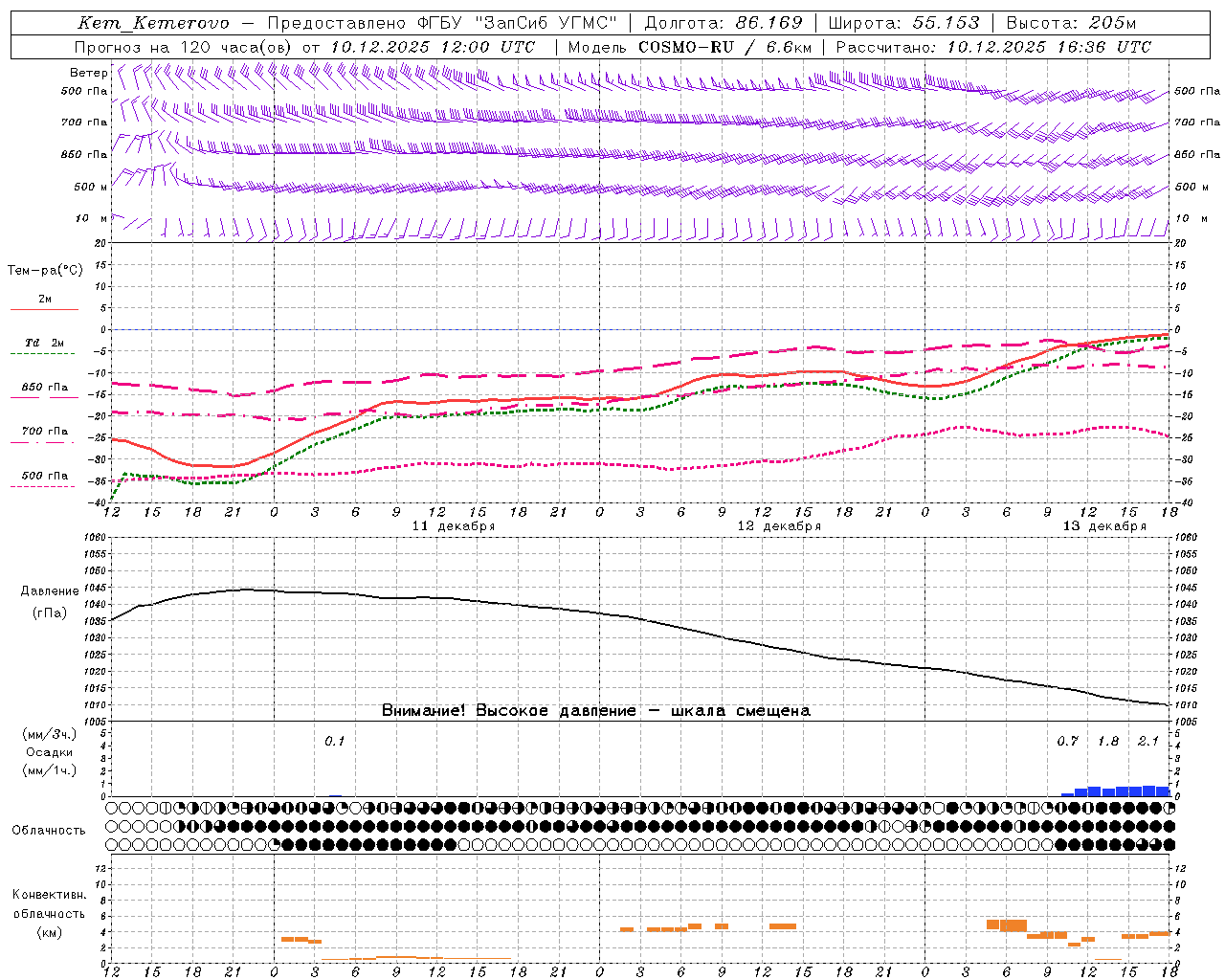Click the 'Тем-ра(°C)' temperature label
The width and height of the screenshot is (1225, 980).
45,271
